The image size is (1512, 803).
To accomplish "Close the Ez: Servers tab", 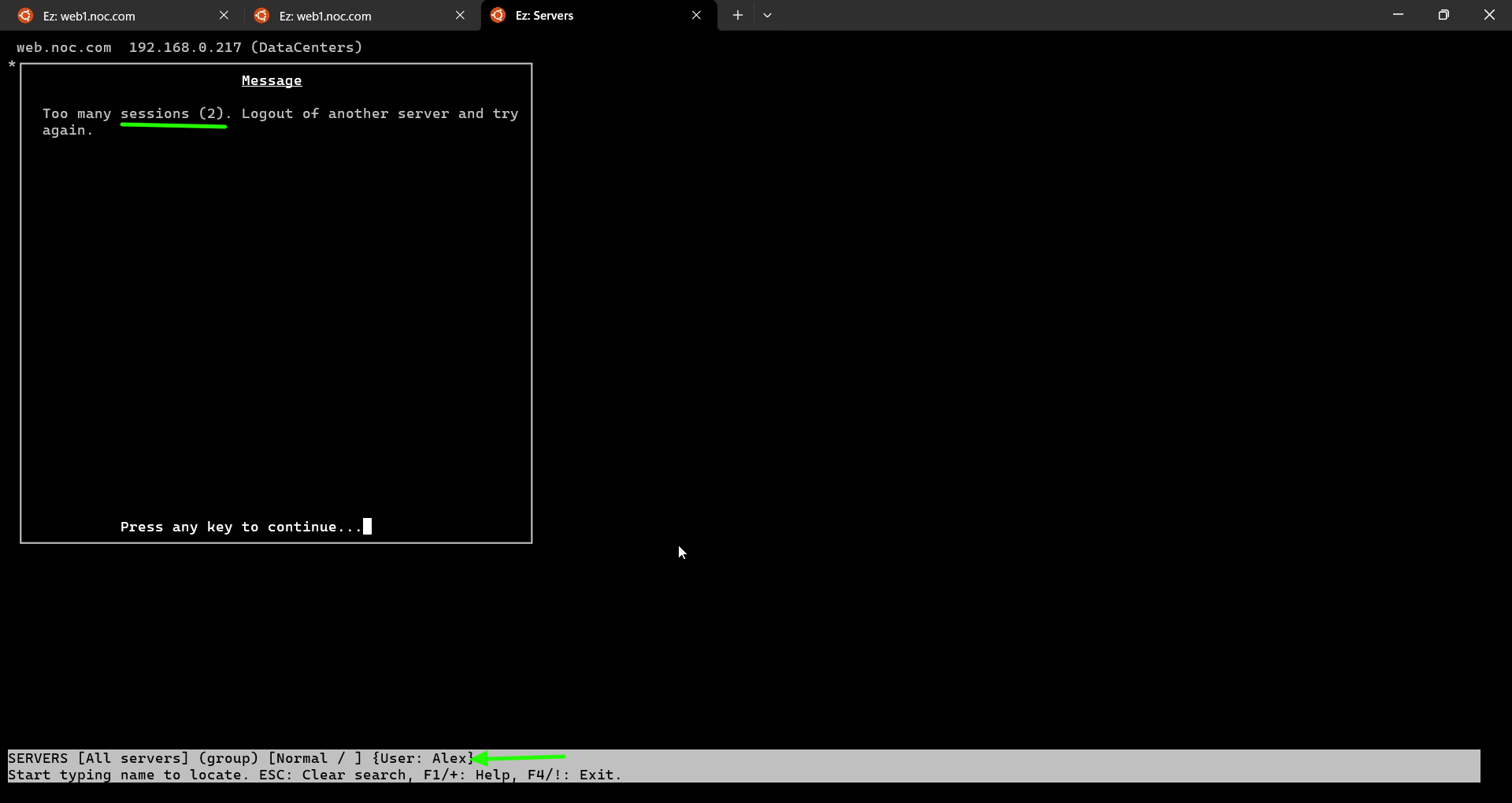I will (696, 15).
